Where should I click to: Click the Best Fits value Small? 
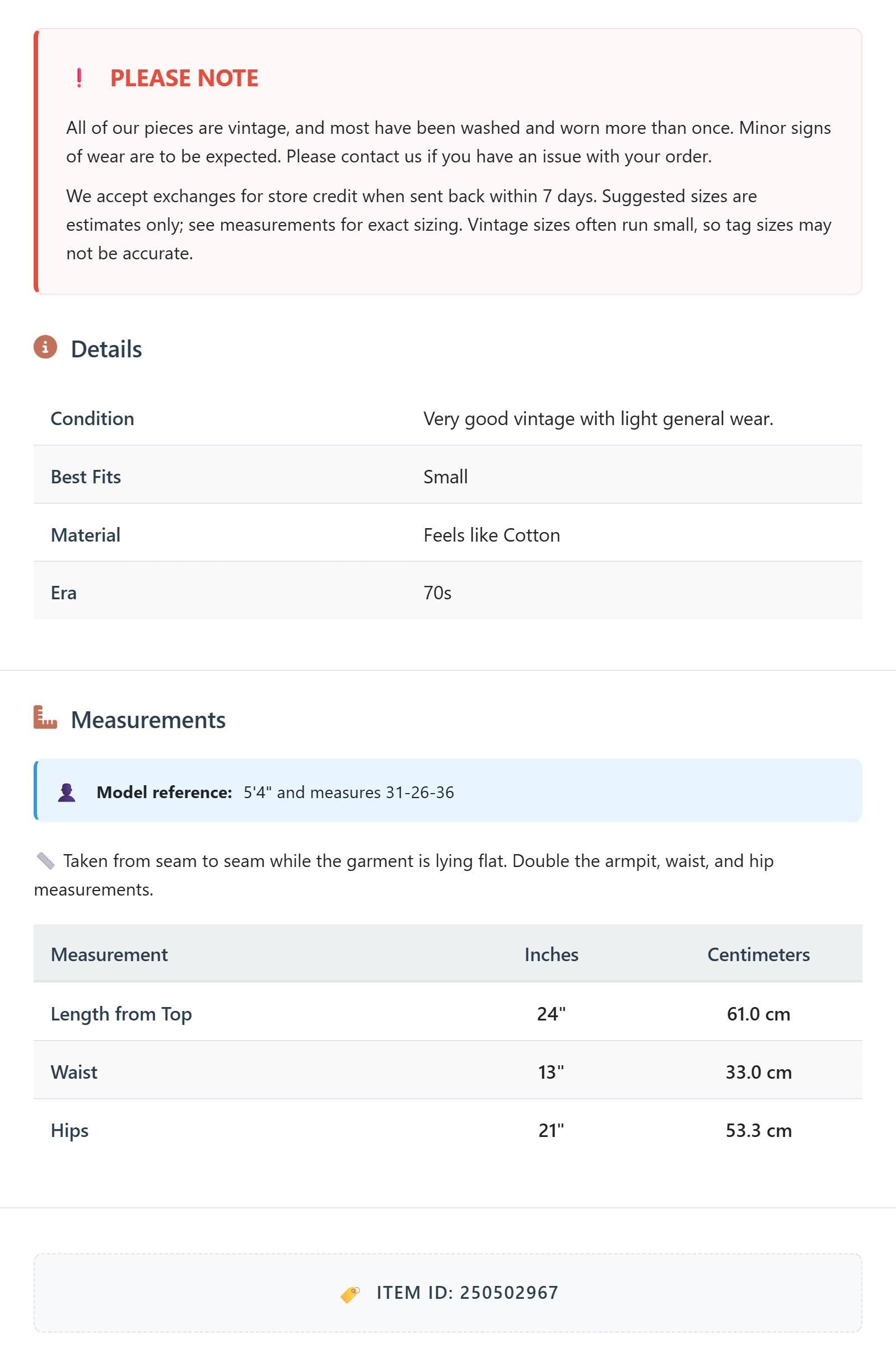(445, 477)
